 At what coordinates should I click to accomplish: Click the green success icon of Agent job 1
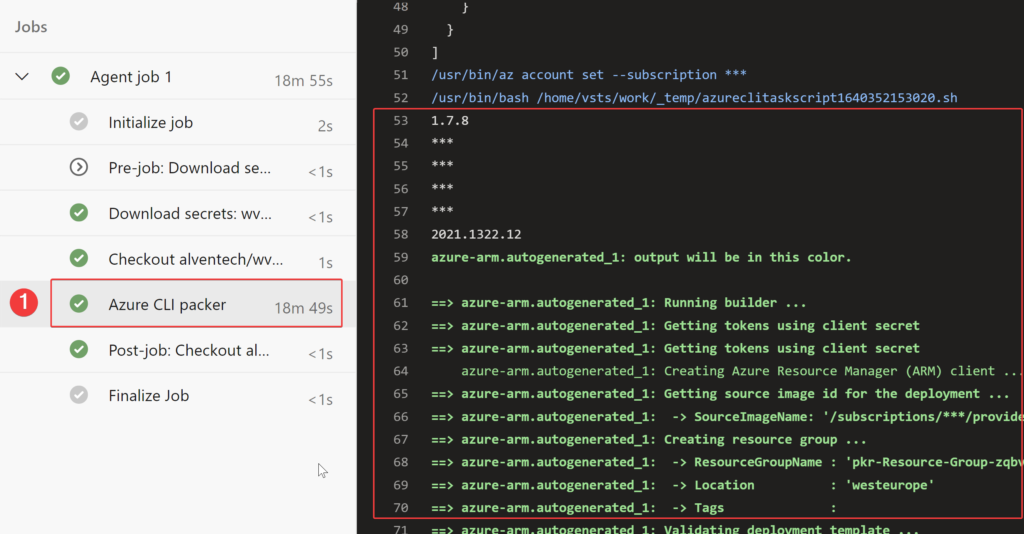(61, 77)
